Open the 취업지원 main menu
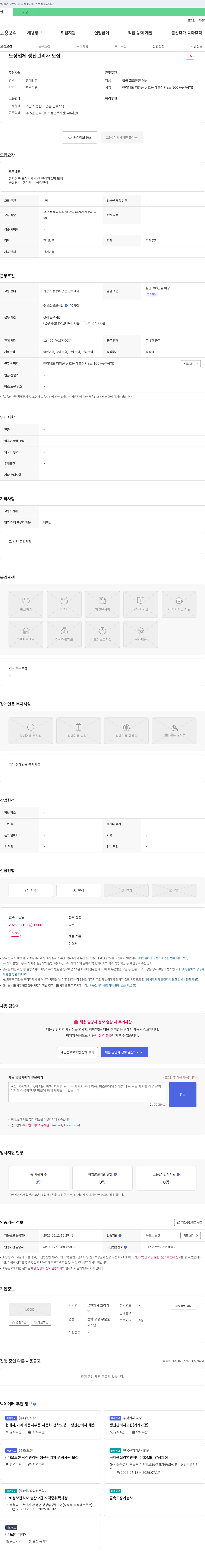The height and width of the screenshot is (1568, 205). (68, 33)
